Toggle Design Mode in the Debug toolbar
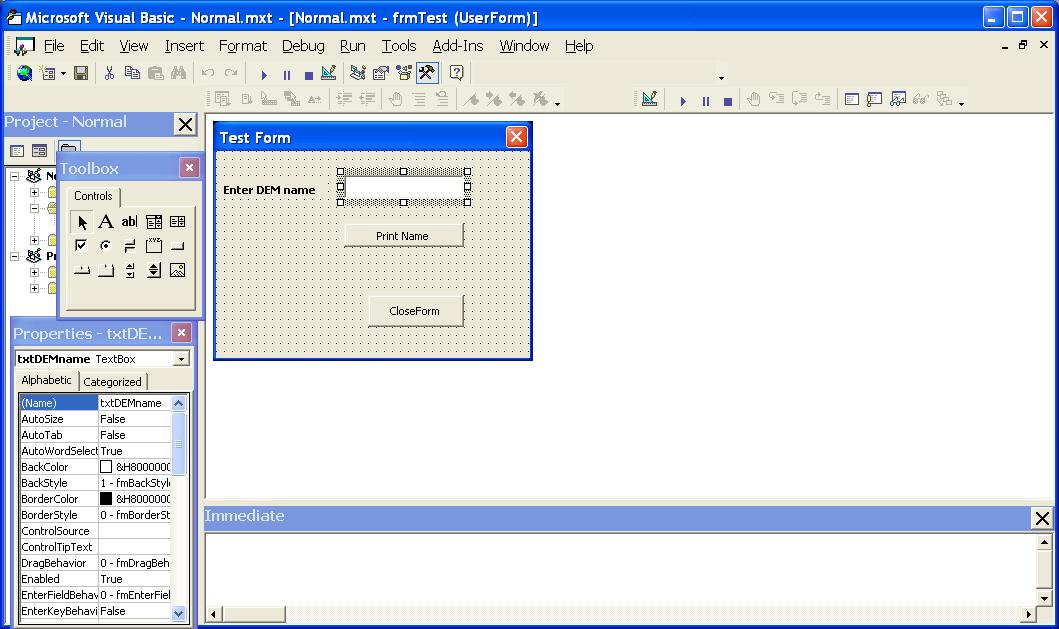 650,100
